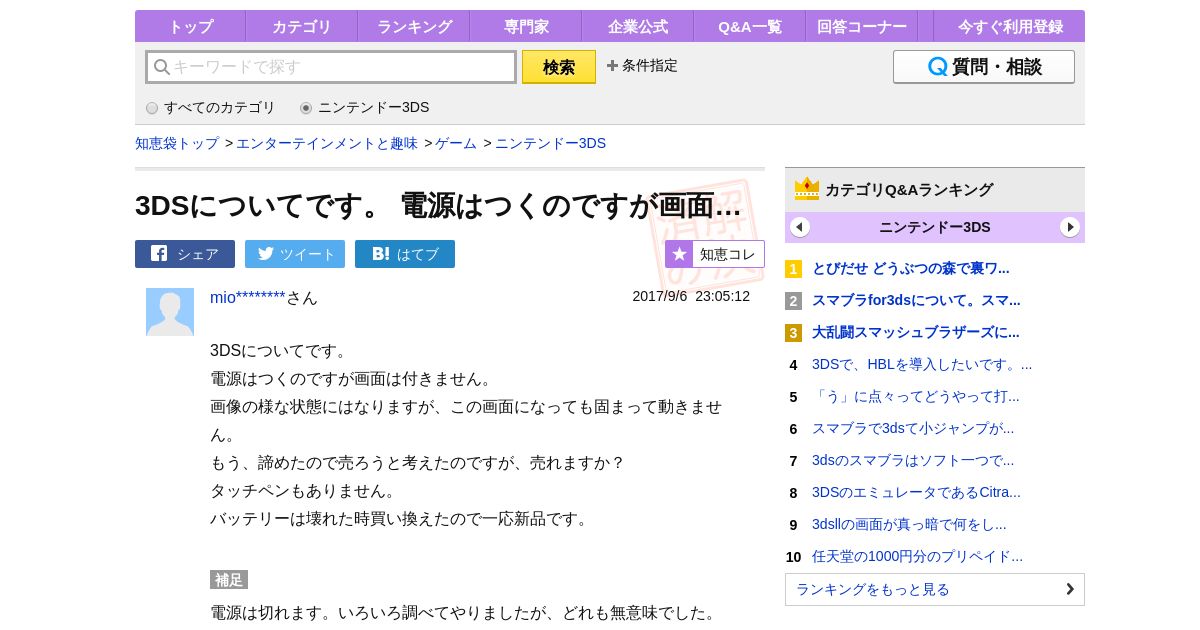Open ranking 7 3dsのスマブラはソフト一つで link

[913, 460]
